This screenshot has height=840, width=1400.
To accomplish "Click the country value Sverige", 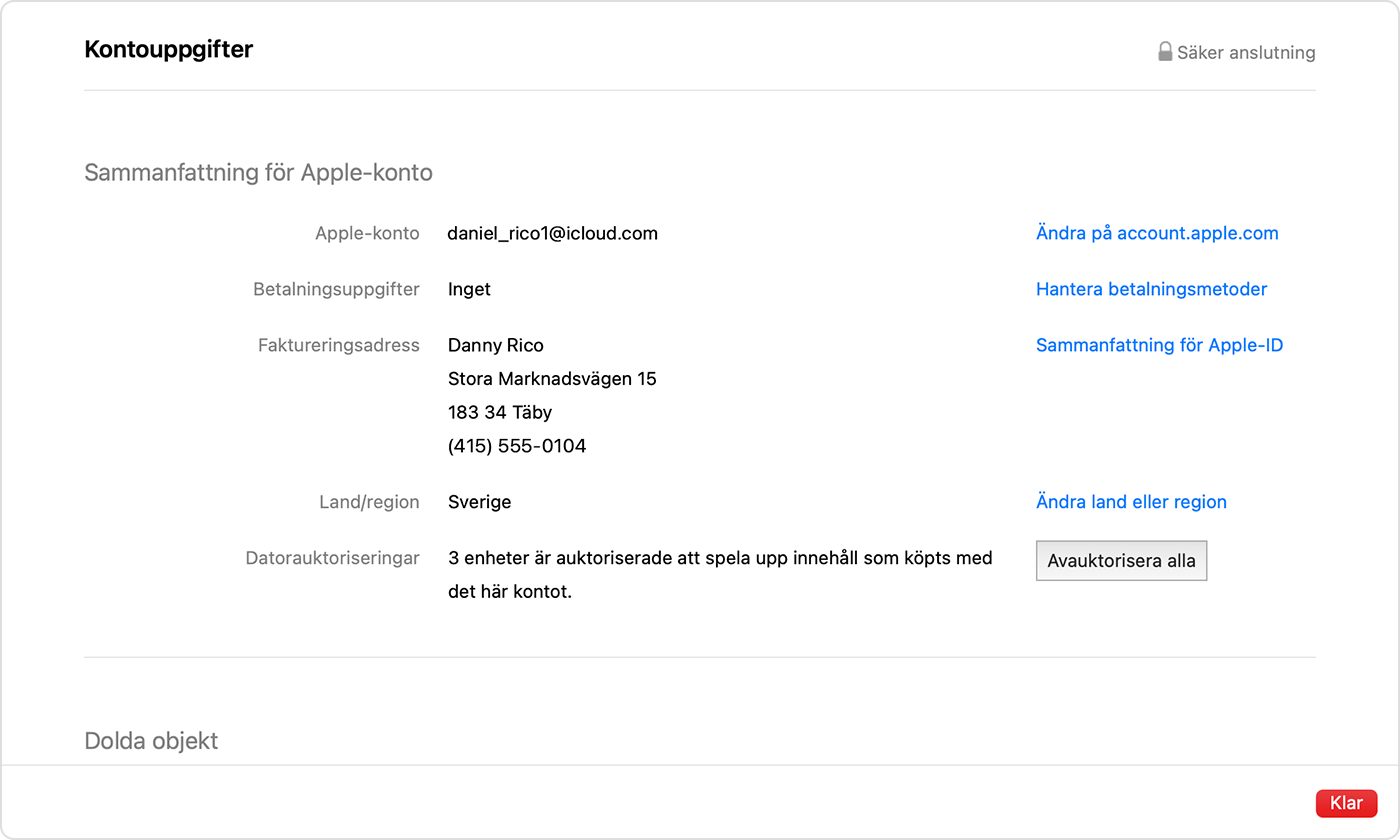I will (479, 502).
